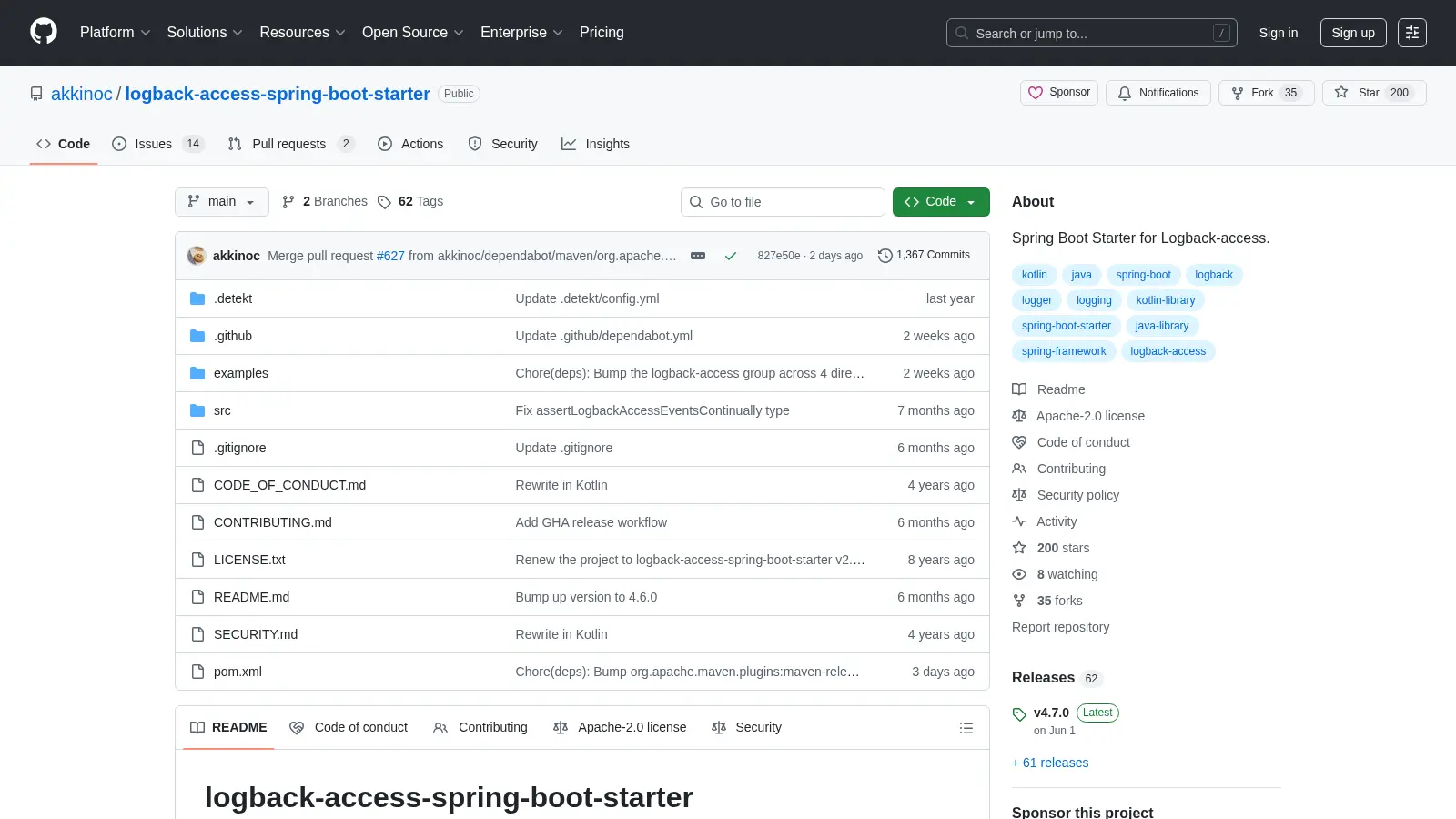View the 200 stars link

1051,548
